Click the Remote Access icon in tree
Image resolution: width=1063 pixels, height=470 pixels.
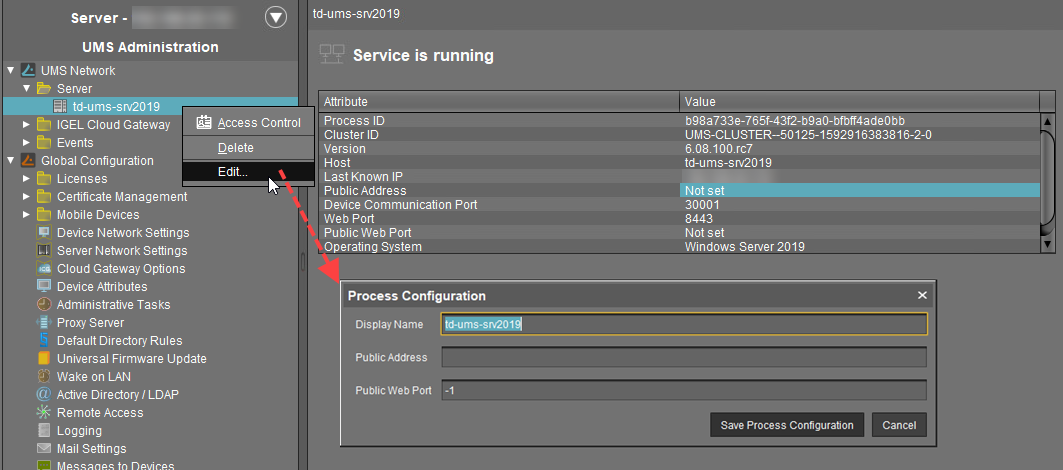[x=44, y=413]
